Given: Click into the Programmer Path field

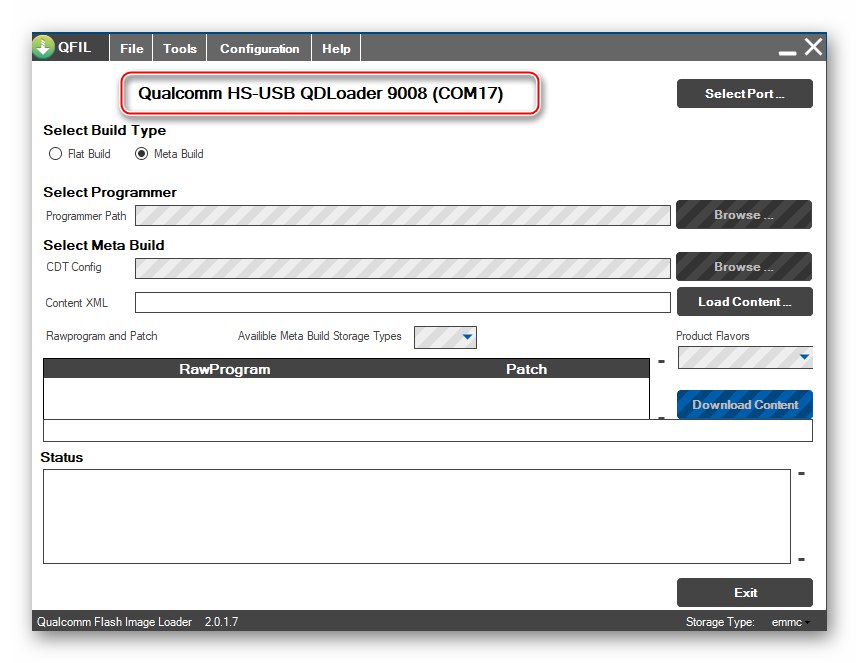Looking at the screenshot, I should pos(403,215).
